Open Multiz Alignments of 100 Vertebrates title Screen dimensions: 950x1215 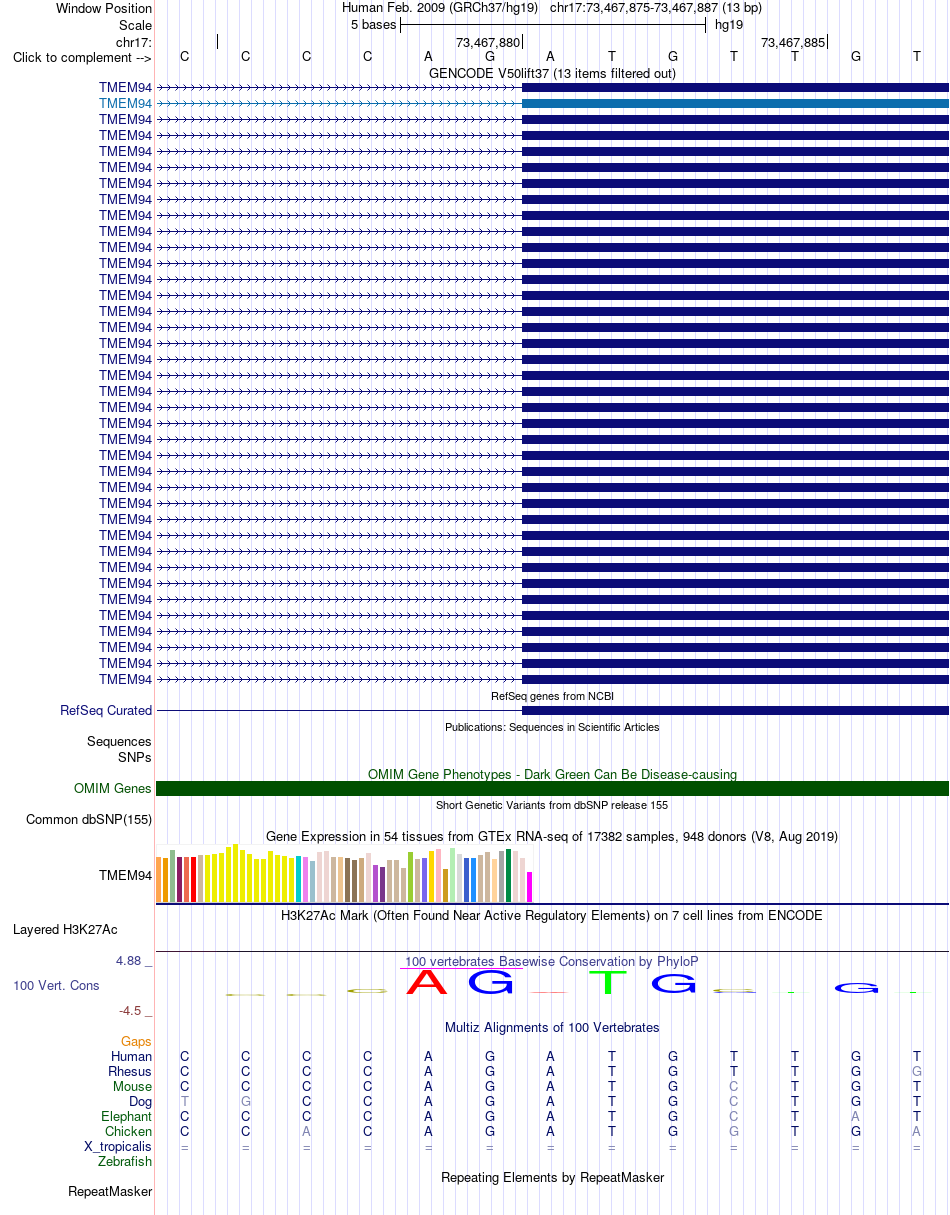click(x=552, y=1027)
